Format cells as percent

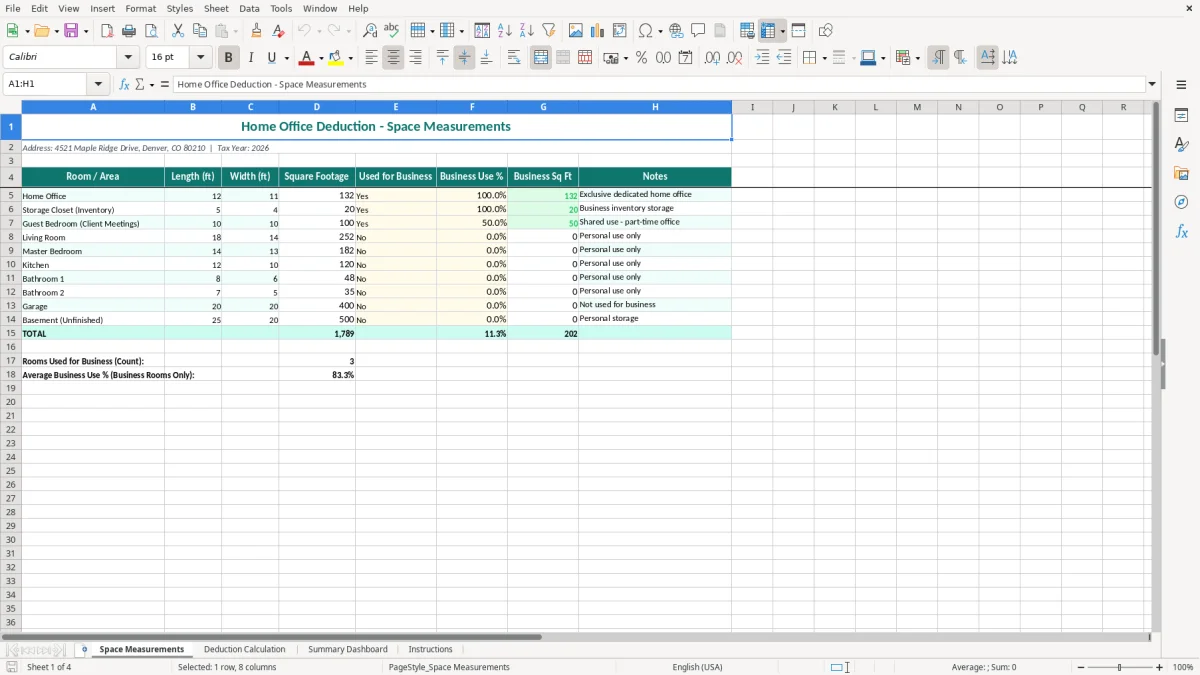click(x=642, y=58)
